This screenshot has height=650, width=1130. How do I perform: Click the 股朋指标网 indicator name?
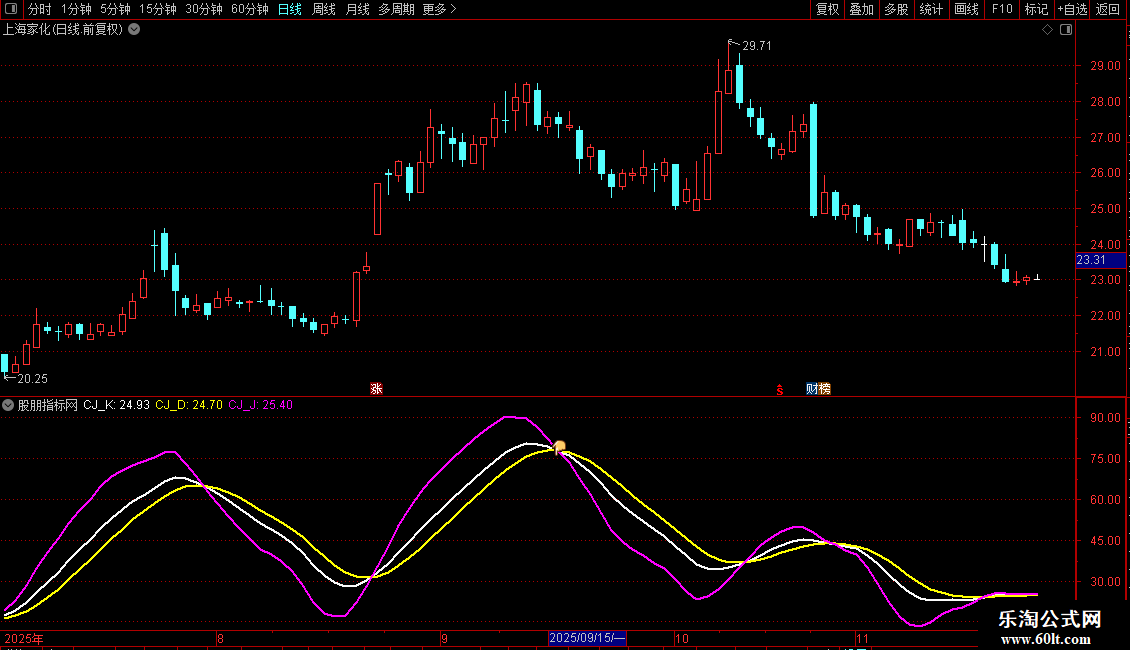click(x=48, y=405)
